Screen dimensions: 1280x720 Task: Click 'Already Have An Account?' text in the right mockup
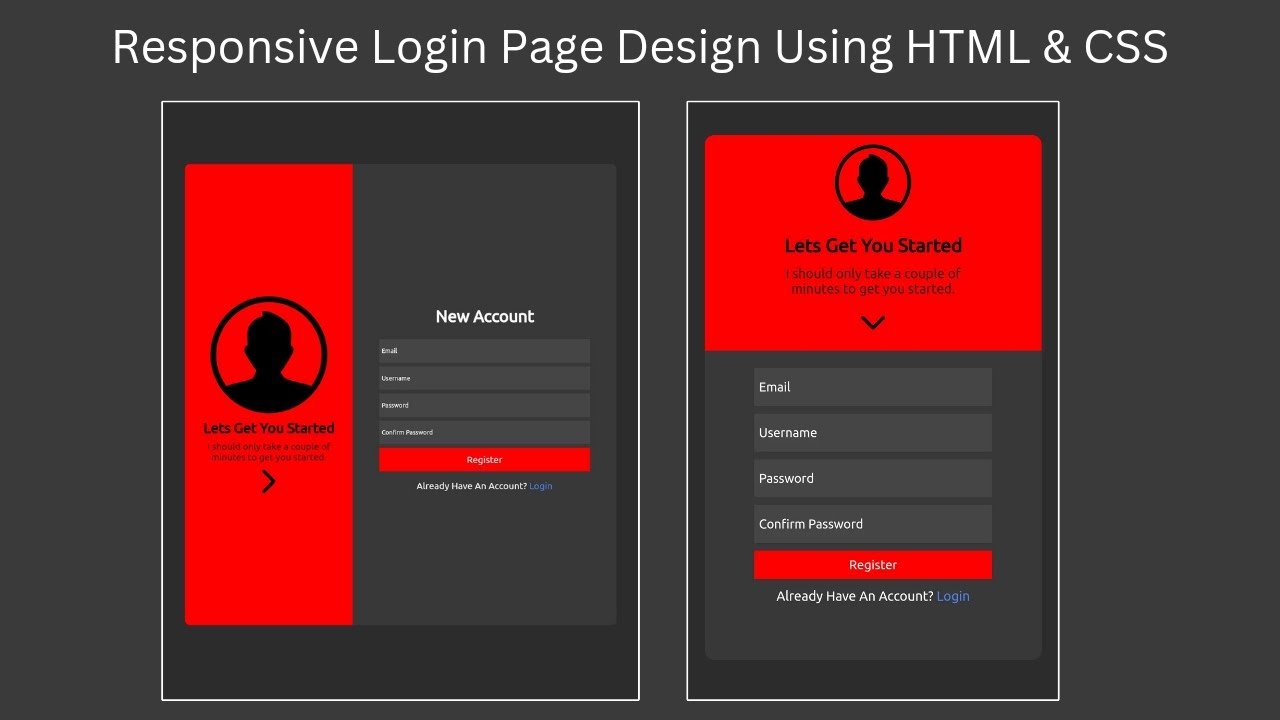[855, 596]
